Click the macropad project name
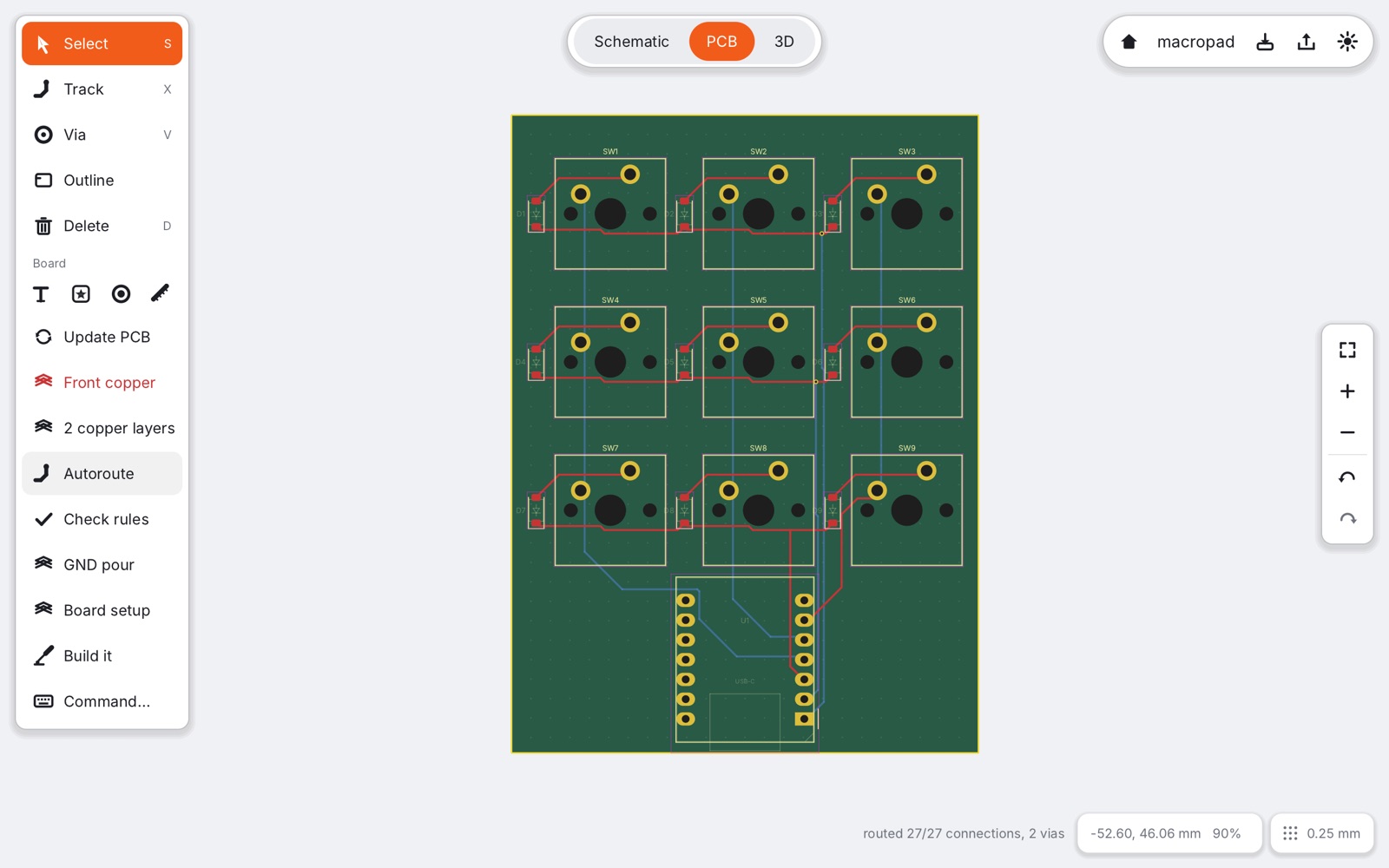 click(x=1195, y=42)
